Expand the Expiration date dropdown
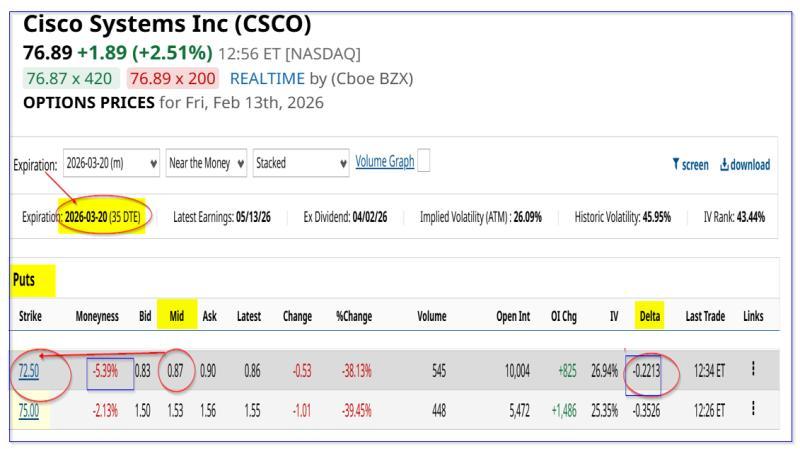This screenshot has height=449, width=800. click(110, 164)
